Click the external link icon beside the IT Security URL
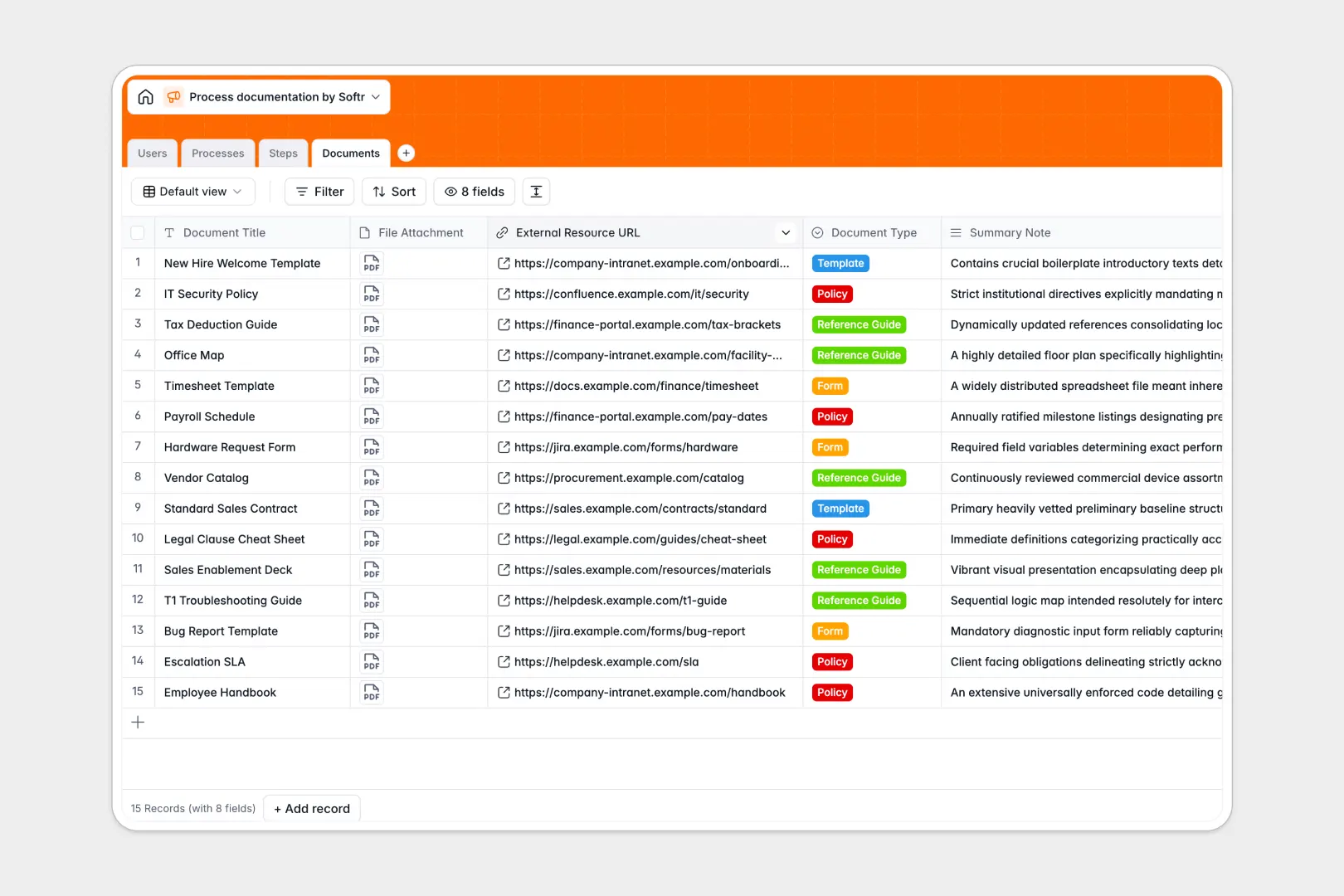1344x896 pixels. pos(503,294)
